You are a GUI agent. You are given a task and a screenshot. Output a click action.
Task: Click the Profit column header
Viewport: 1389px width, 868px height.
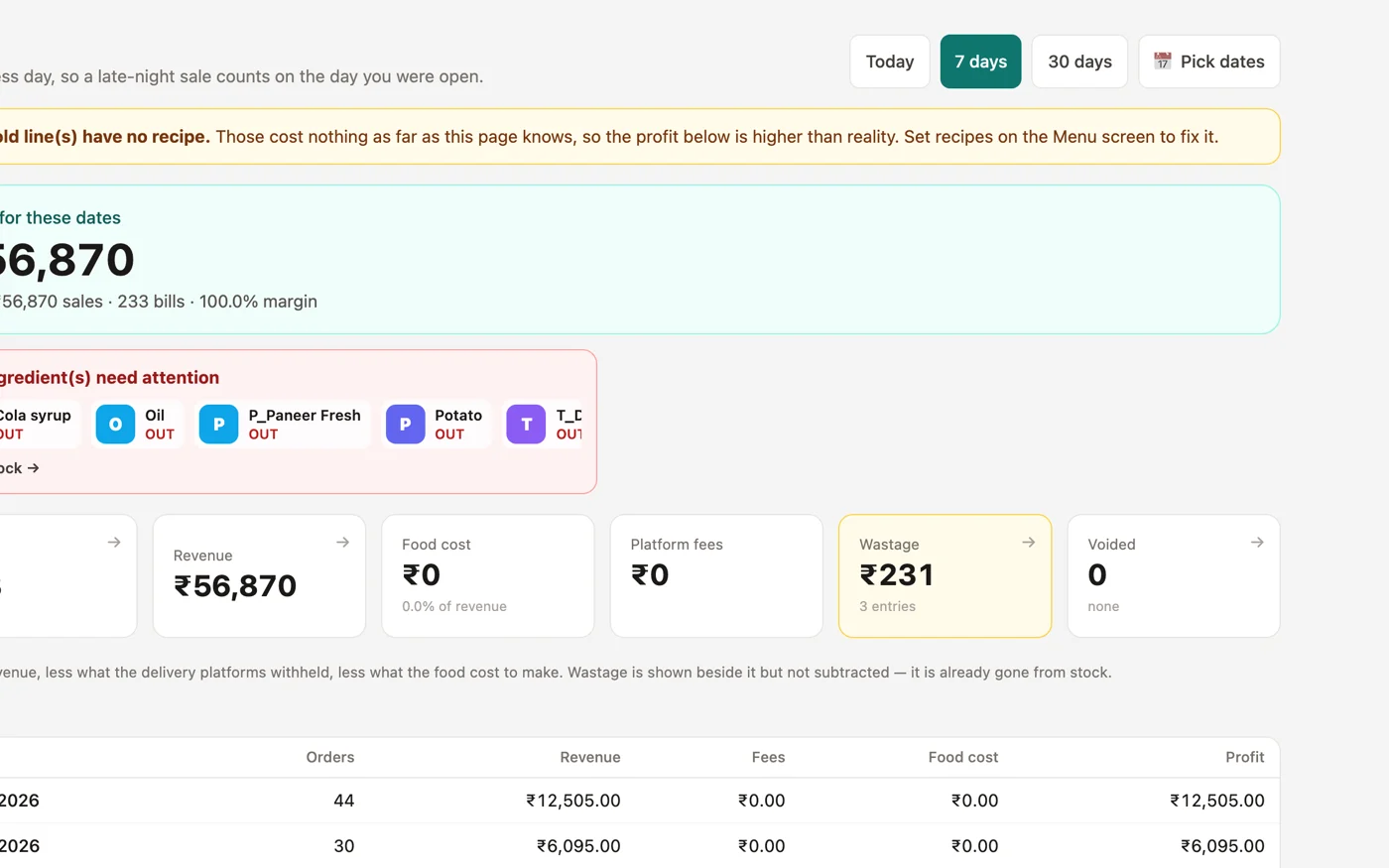(1245, 757)
